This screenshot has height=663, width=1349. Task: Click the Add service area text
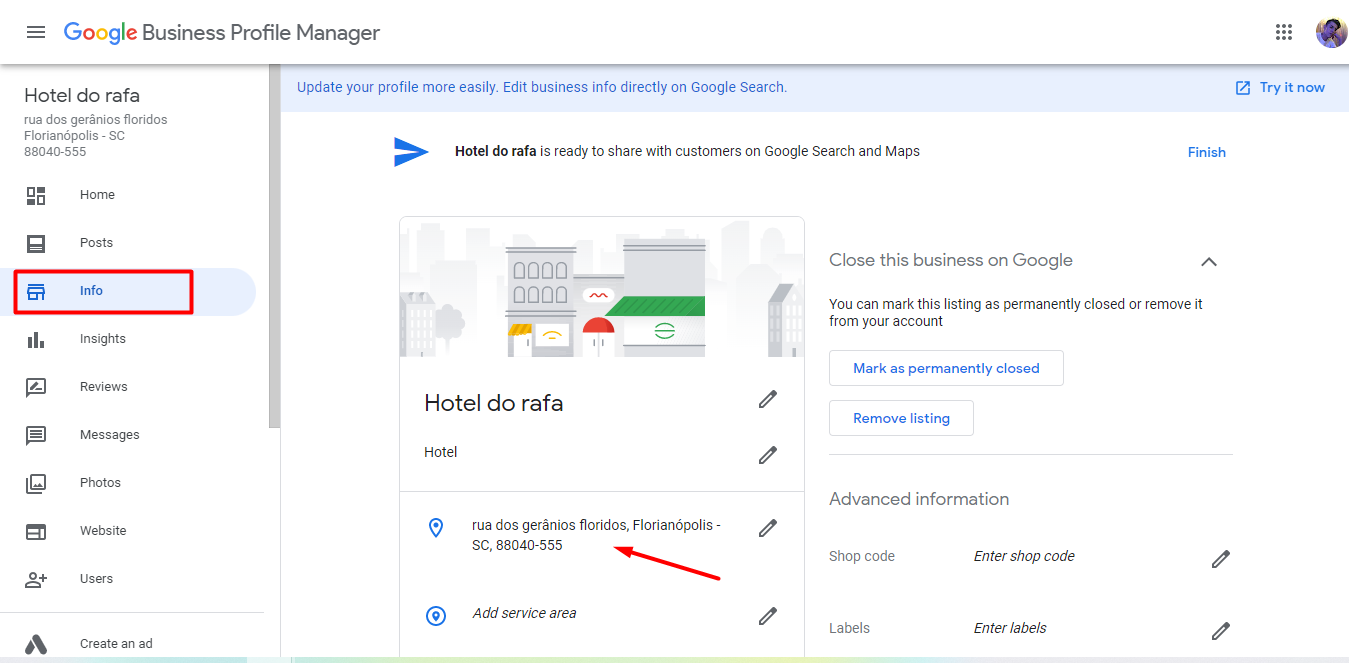tap(524, 613)
